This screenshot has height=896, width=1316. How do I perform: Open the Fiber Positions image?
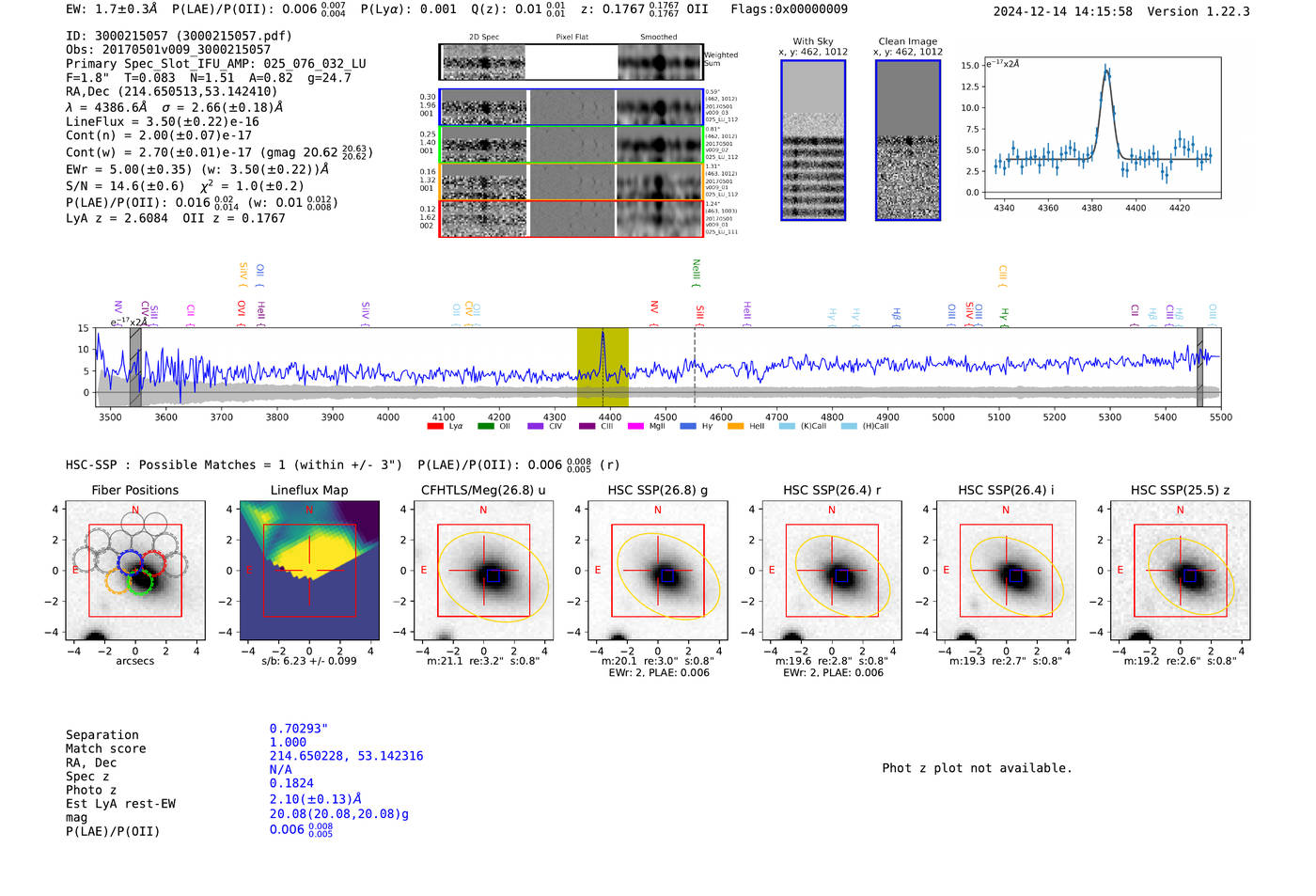pos(135,571)
